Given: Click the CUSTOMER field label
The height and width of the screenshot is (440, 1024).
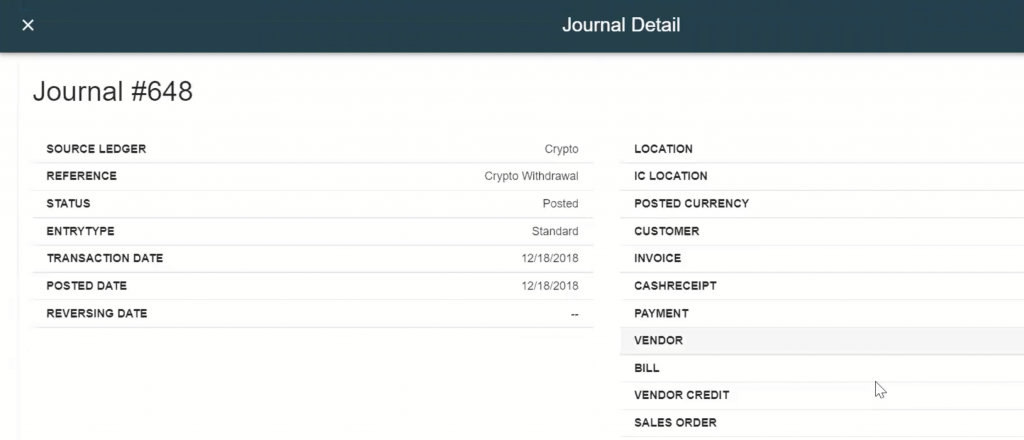Looking at the screenshot, I should click(667, 231).
